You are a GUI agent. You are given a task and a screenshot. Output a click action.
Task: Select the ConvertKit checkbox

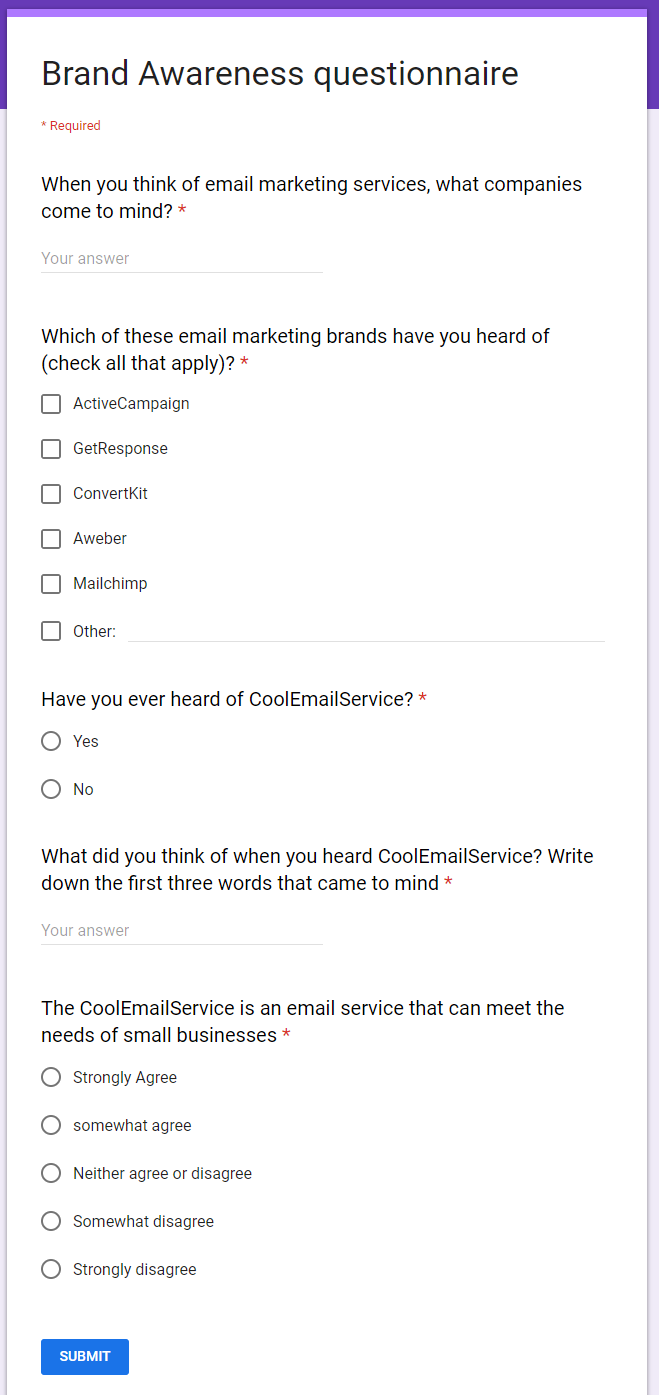[x=51, y=494]
